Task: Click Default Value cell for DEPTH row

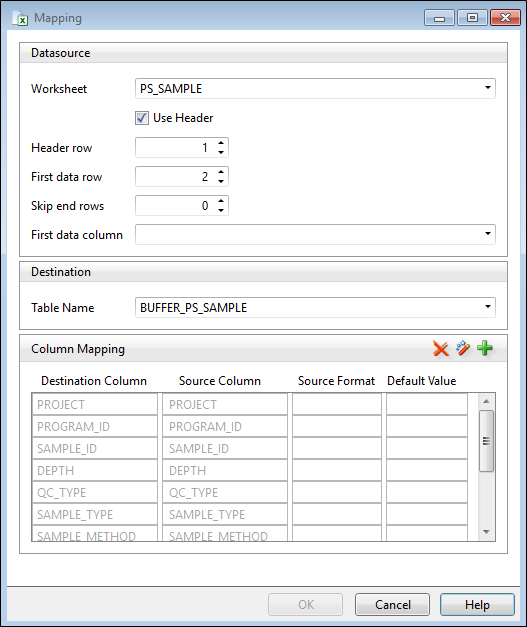Action: tap(427, 471)
